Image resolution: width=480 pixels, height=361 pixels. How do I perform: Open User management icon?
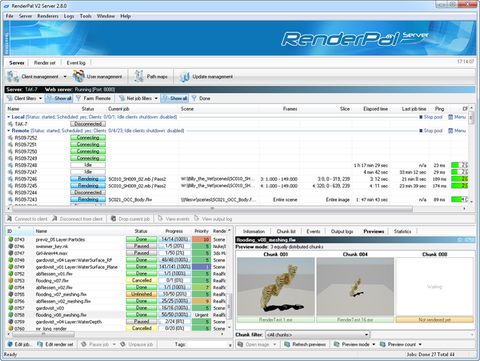pyautogui.click(x=79, y=76)
